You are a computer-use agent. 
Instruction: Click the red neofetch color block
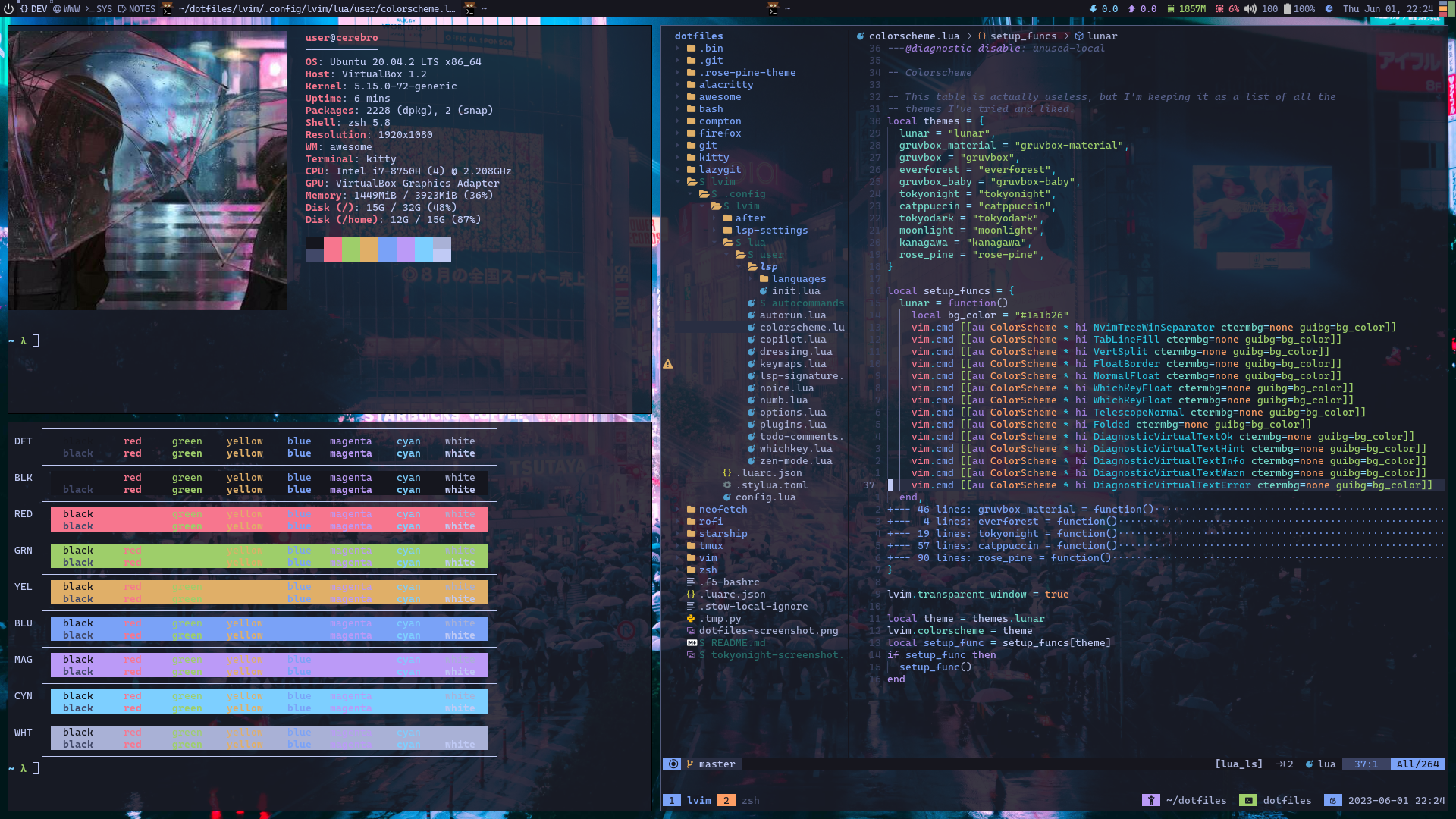click(x=333, y=249)
